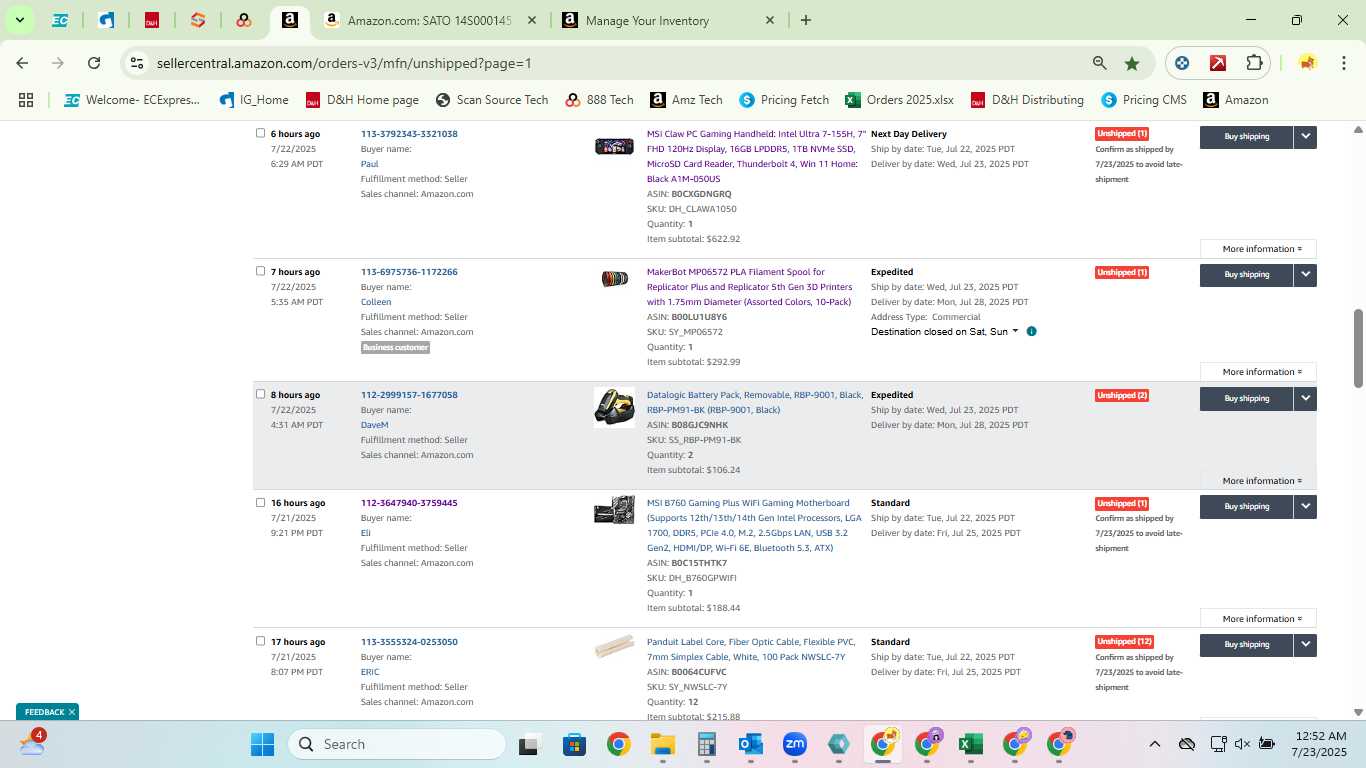Expand Buy shipping arrow for MSI B760 order
Screen dimensions: 1366x768
coord(1305,507)
